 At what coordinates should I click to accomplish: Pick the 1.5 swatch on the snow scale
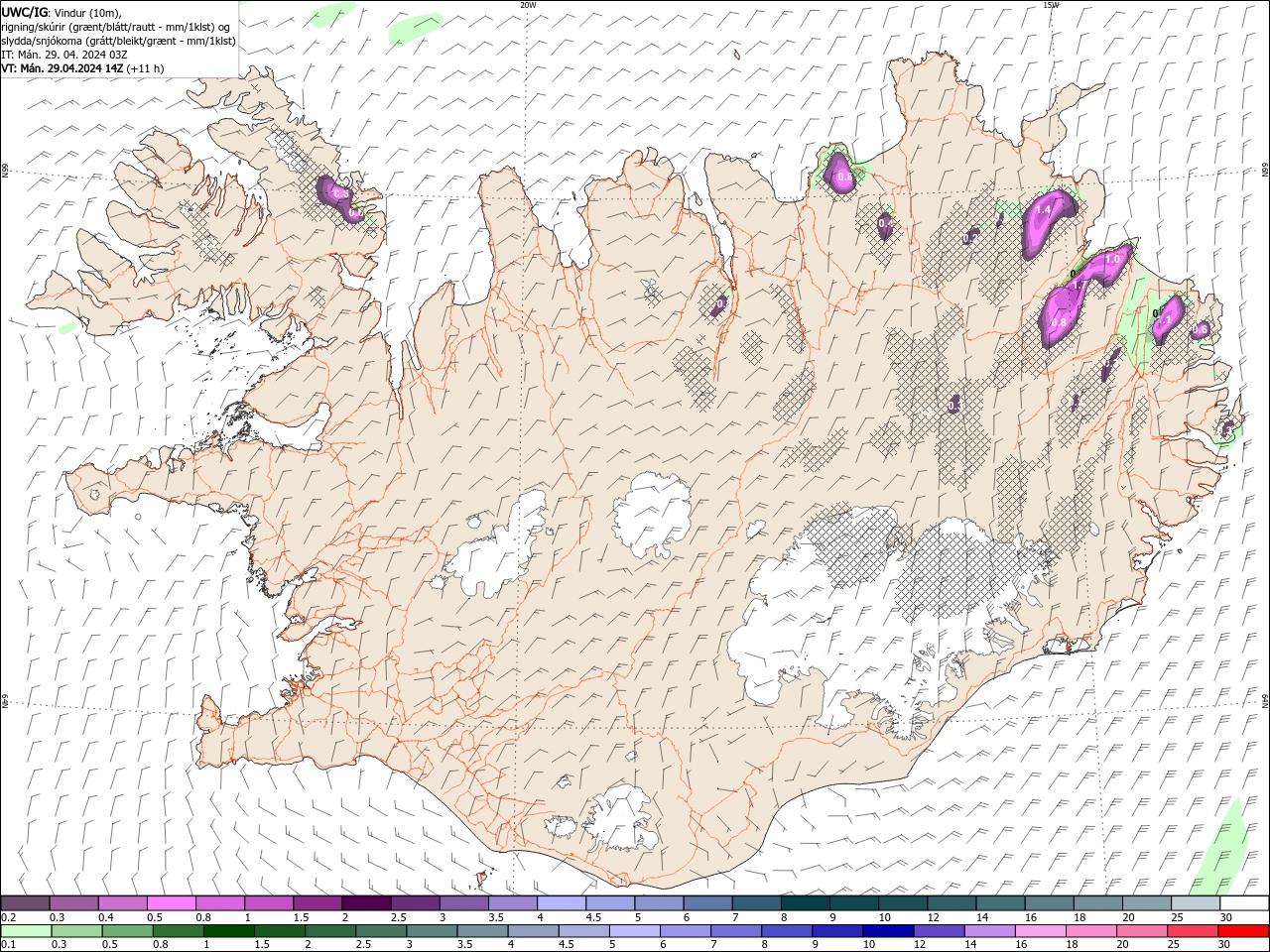point(317,902)
